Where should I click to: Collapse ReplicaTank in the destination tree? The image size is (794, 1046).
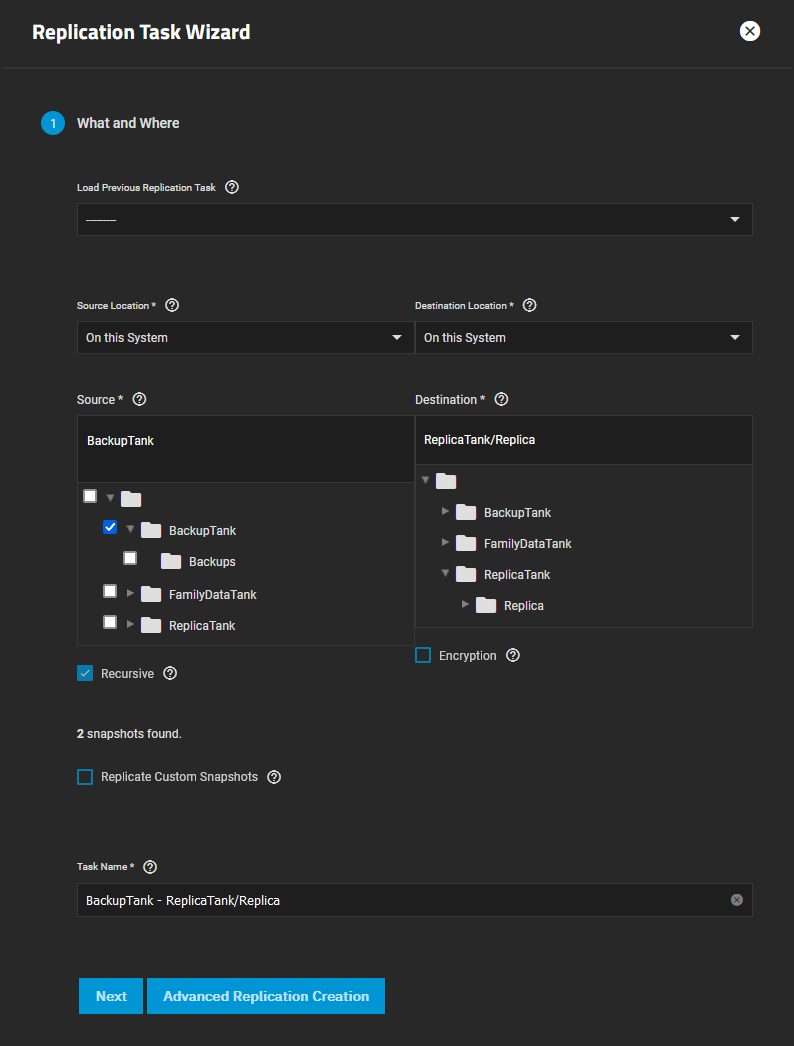pyautogui.click(x=445, y=574)
